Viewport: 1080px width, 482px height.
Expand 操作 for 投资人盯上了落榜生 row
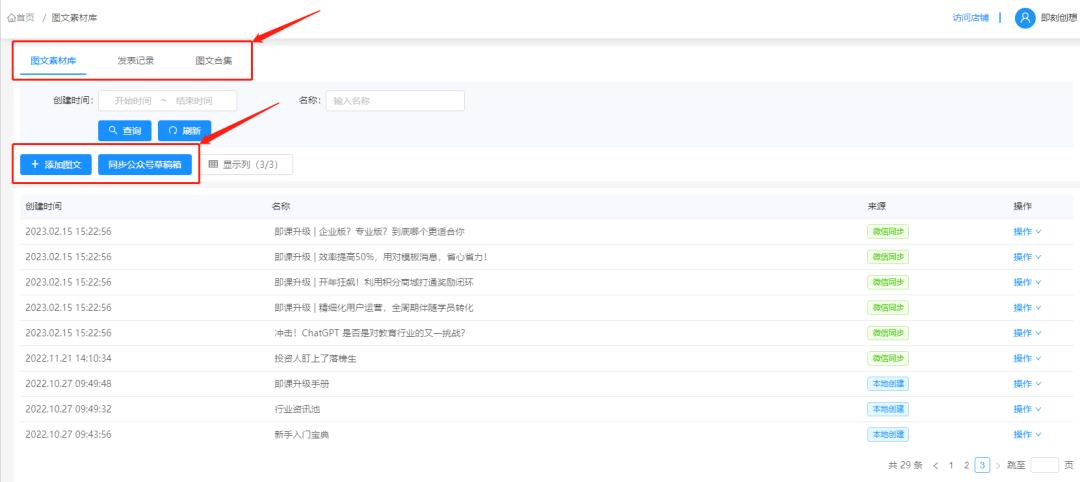click(1027, 359)
